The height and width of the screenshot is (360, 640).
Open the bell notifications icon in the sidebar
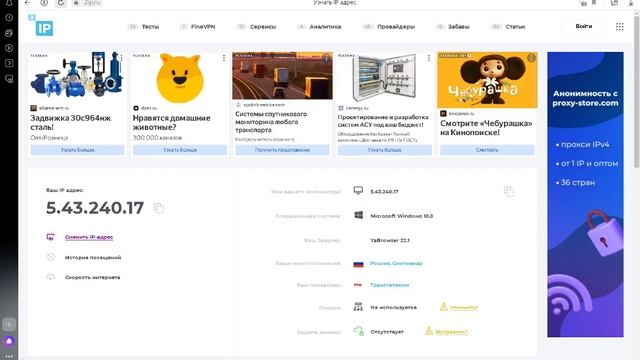click(x=9, y=2)
